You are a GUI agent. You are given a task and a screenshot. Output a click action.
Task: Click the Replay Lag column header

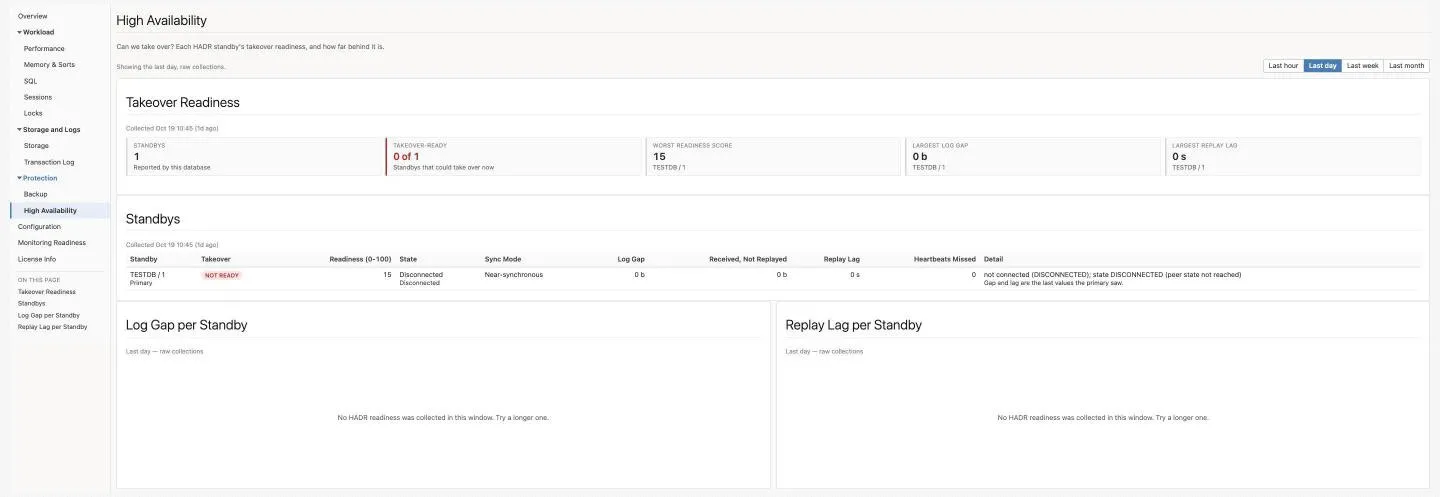pyautogui.click(x=842, y=259)
